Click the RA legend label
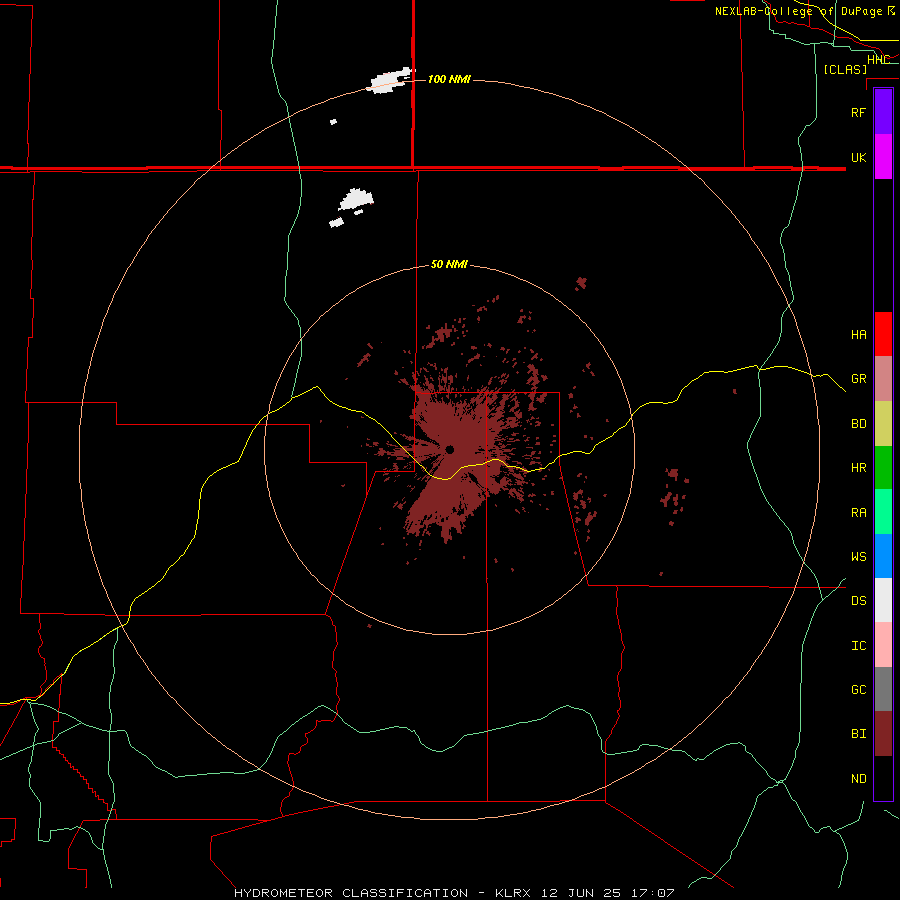 (858, 513)
